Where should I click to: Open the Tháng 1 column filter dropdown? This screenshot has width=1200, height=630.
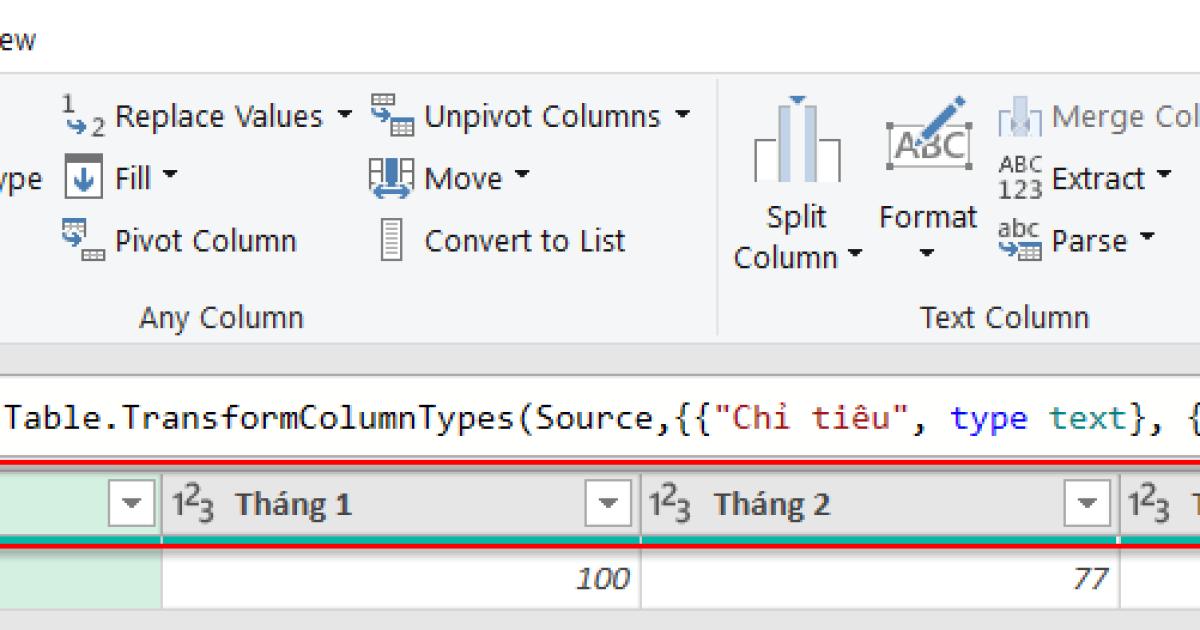click(609, 503)
